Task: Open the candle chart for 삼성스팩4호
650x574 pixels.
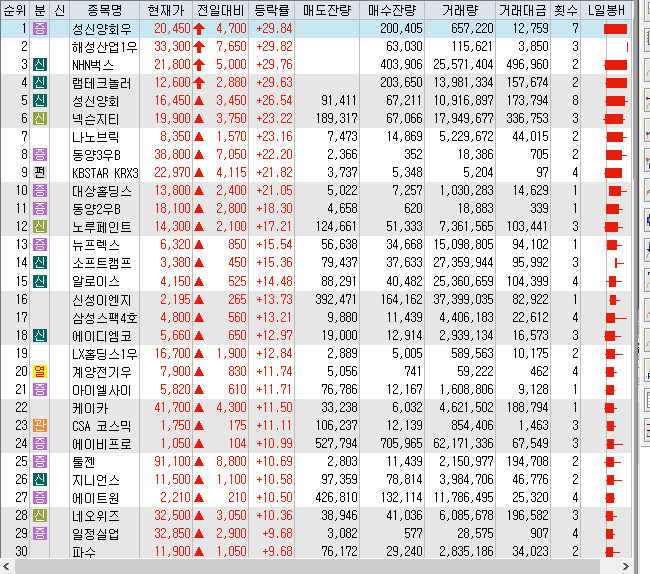Action: coord(615,318)
